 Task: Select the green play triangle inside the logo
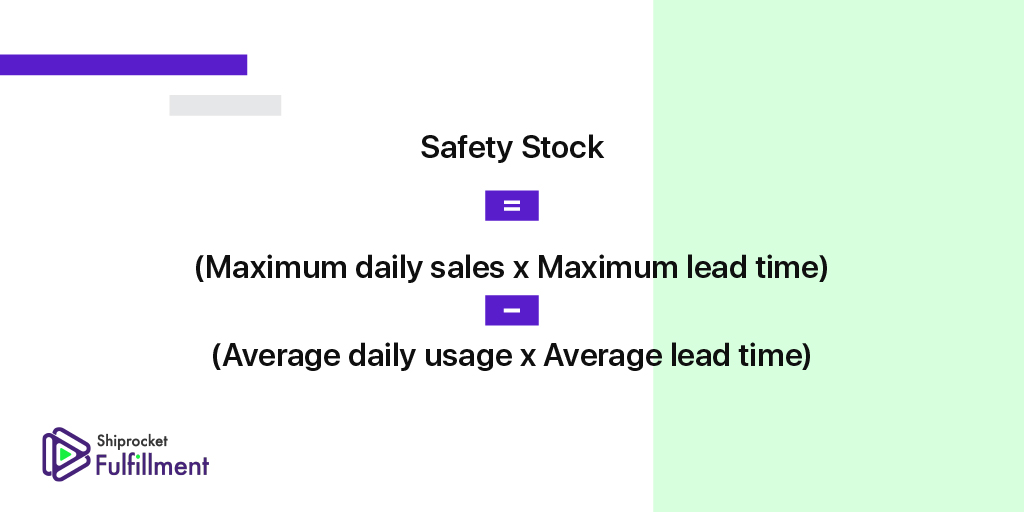click(65, 453)
